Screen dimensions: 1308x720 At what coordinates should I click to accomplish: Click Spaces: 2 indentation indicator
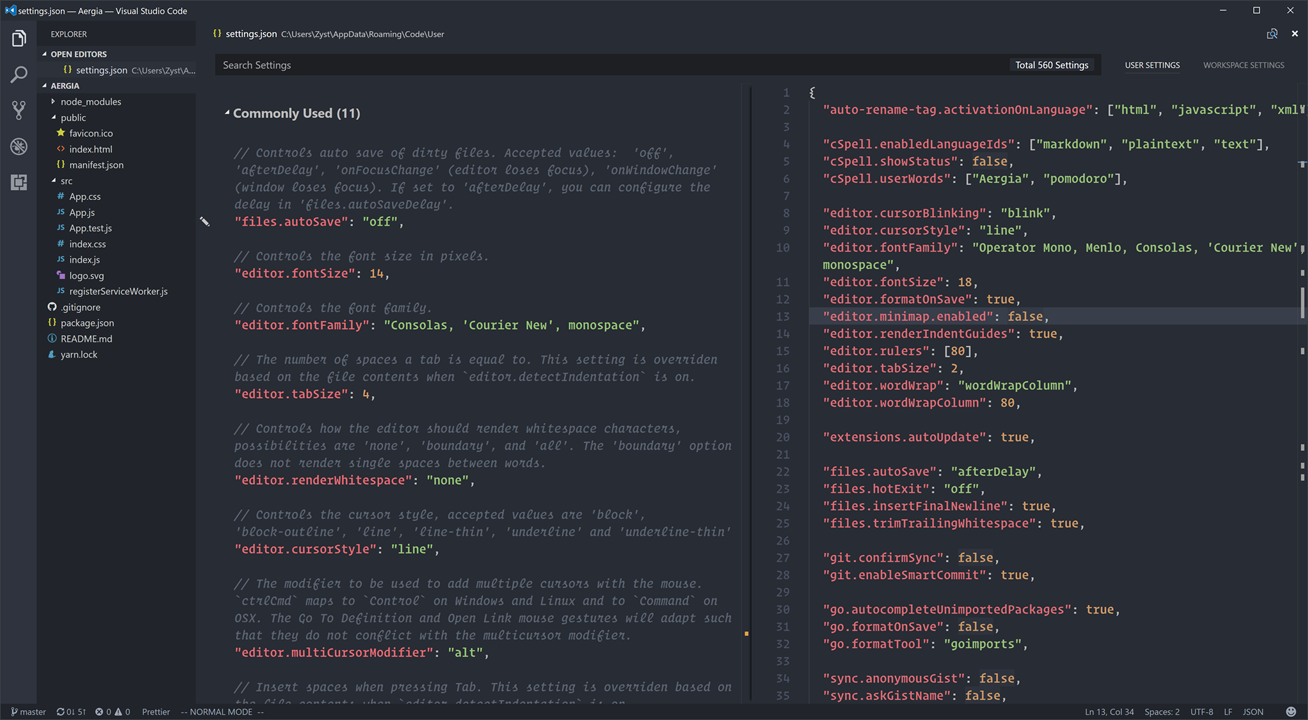click(1162, 712)
